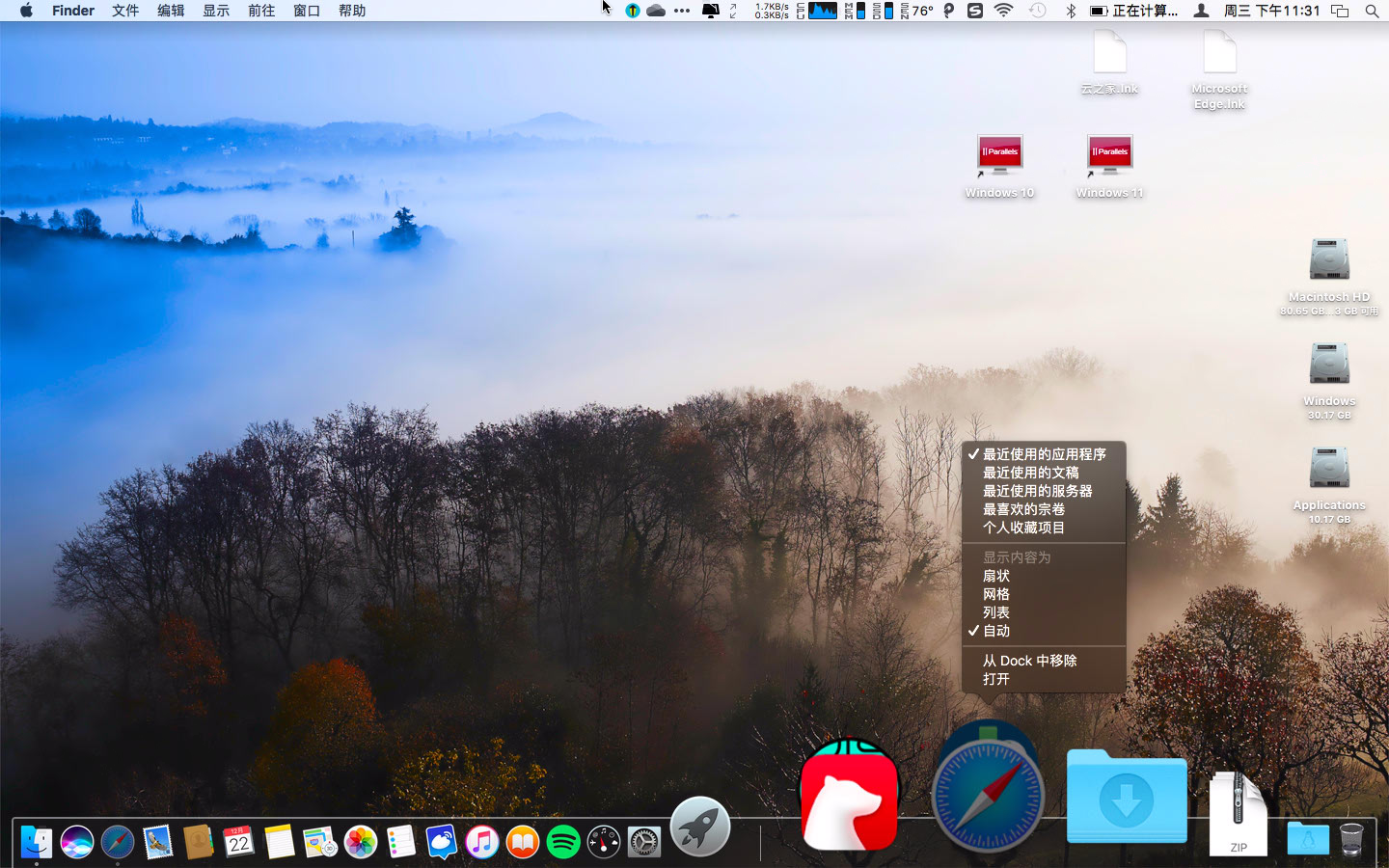Choose 网格 view in context menu
Viewport: 1389px width, 868px height.
tap(996, 594)
